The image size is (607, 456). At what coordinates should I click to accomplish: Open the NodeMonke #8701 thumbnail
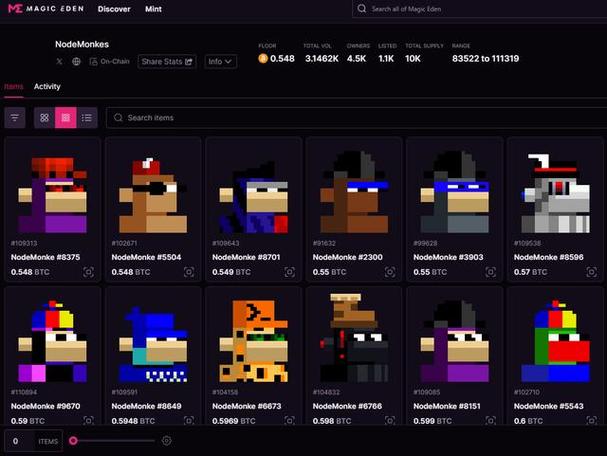coord(254,194)
